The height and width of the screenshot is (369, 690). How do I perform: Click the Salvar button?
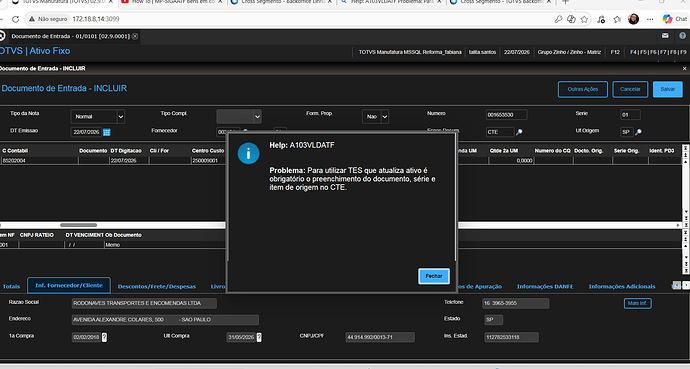click(667, 89)
